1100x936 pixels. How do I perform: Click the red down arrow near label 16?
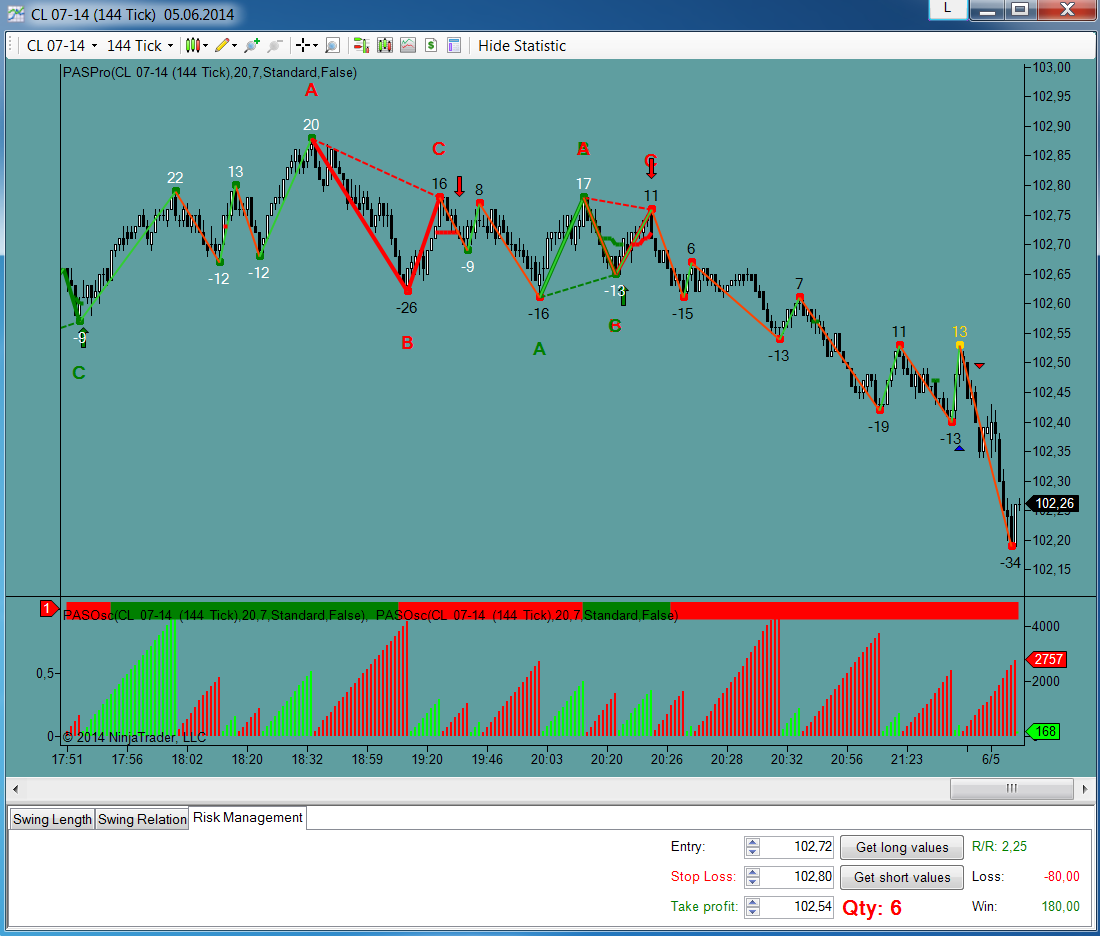click(x=460, y=186)
